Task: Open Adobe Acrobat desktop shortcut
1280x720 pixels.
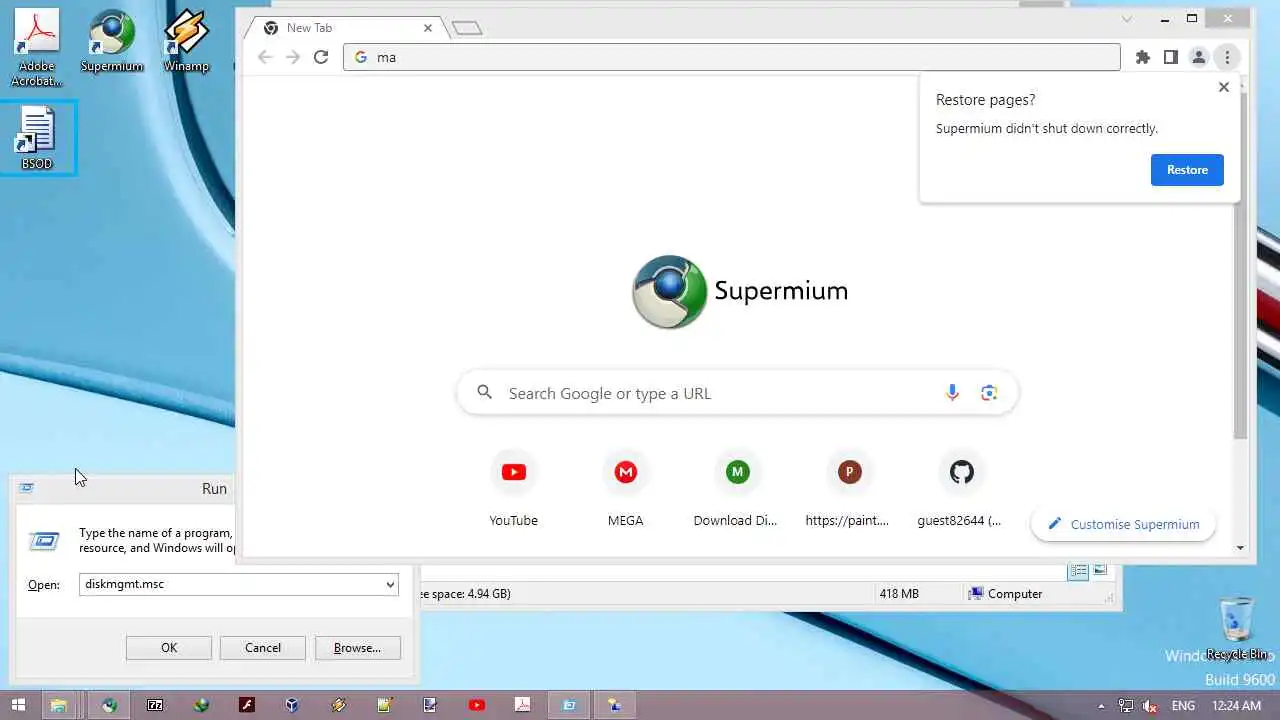Action: pos(37,47)
